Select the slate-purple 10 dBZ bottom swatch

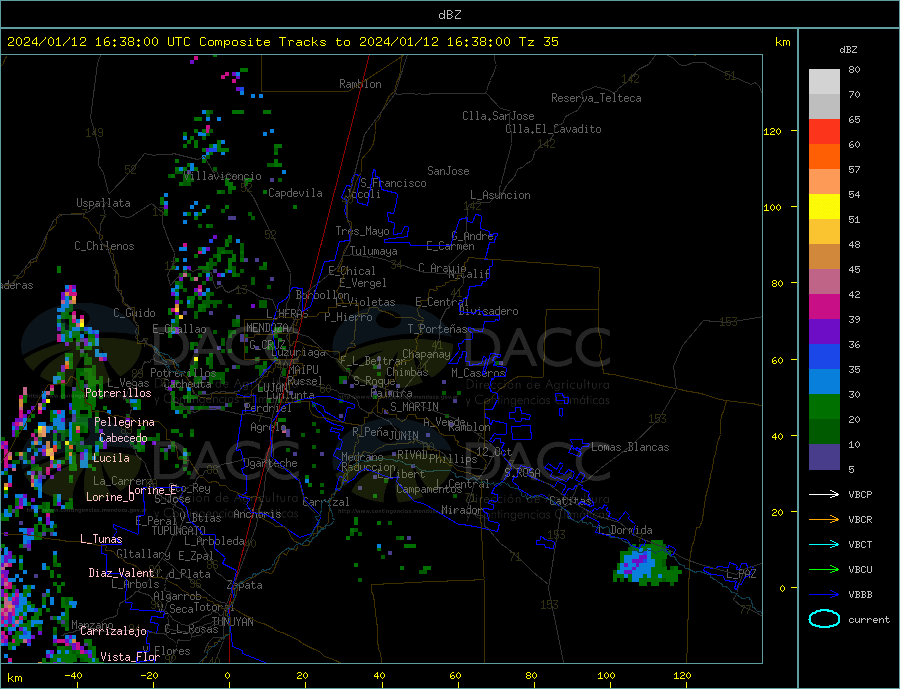[824, 457]
